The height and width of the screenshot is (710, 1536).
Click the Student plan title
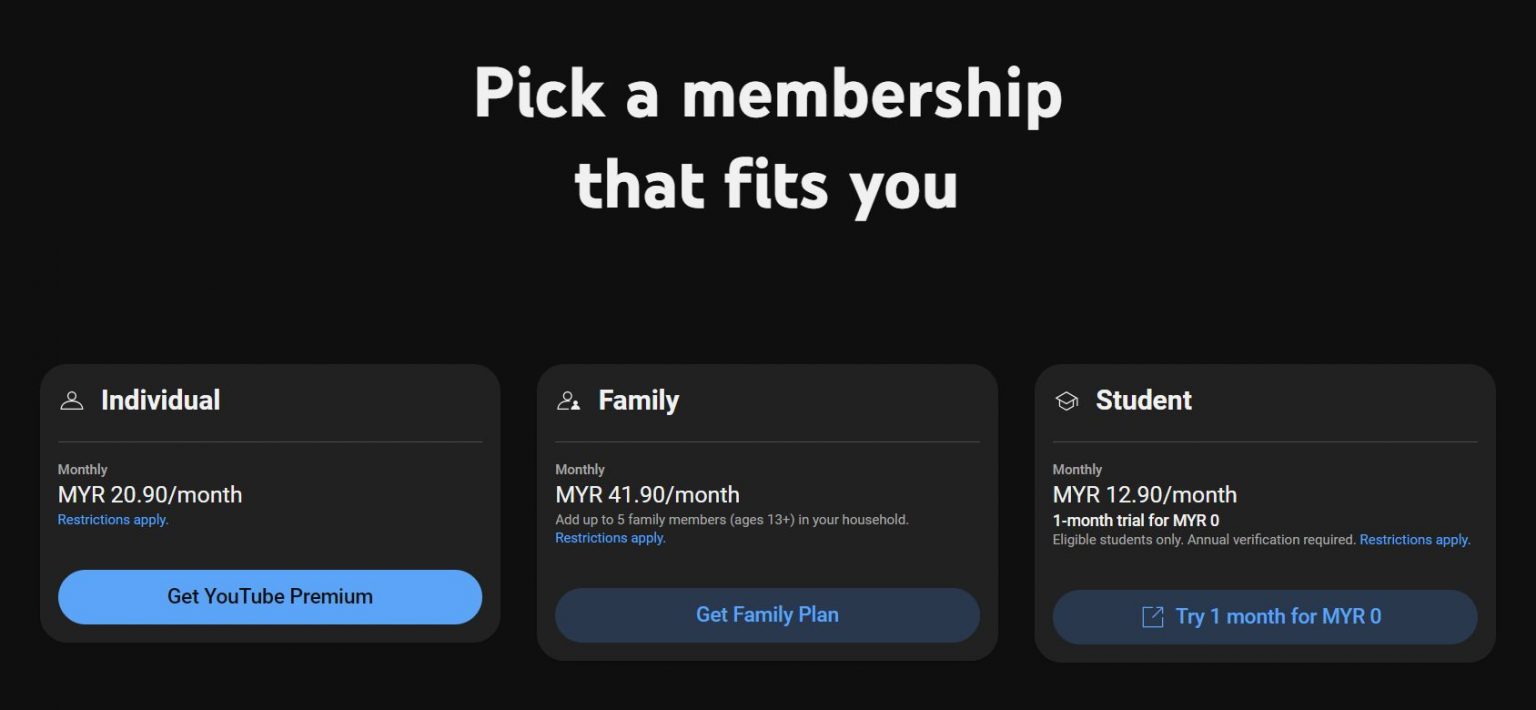1143,400
